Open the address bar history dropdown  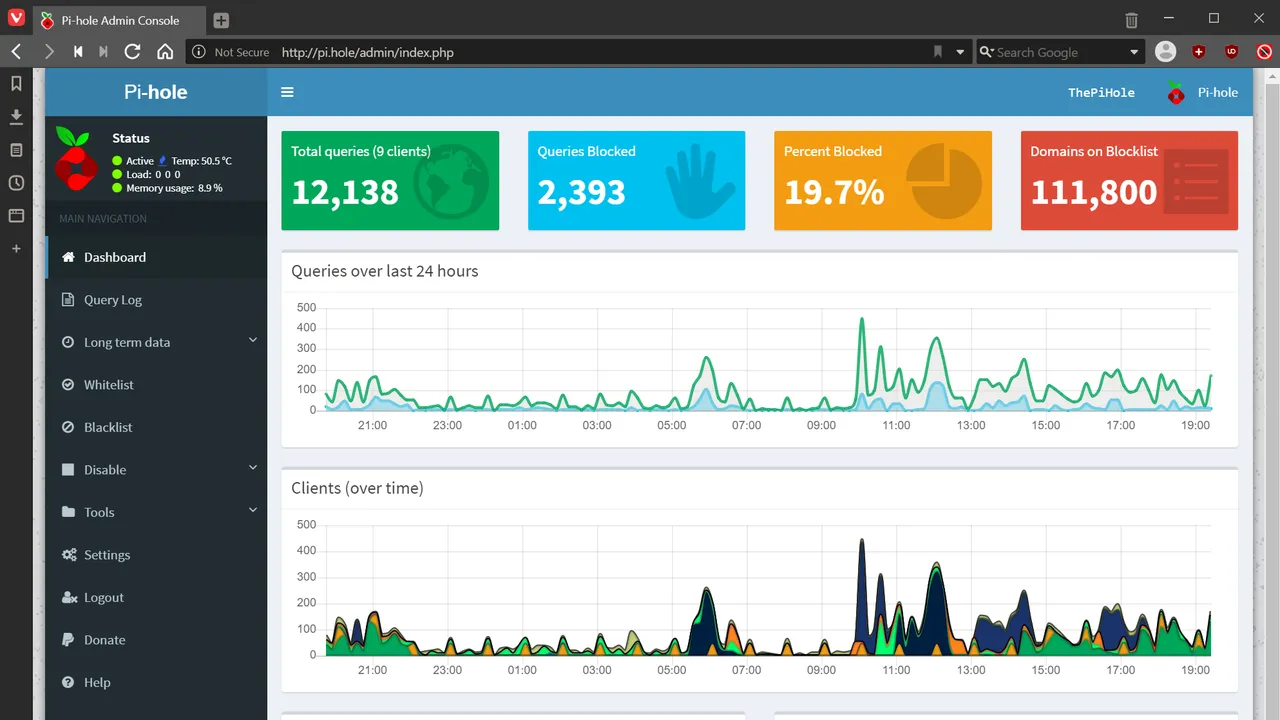960,52
